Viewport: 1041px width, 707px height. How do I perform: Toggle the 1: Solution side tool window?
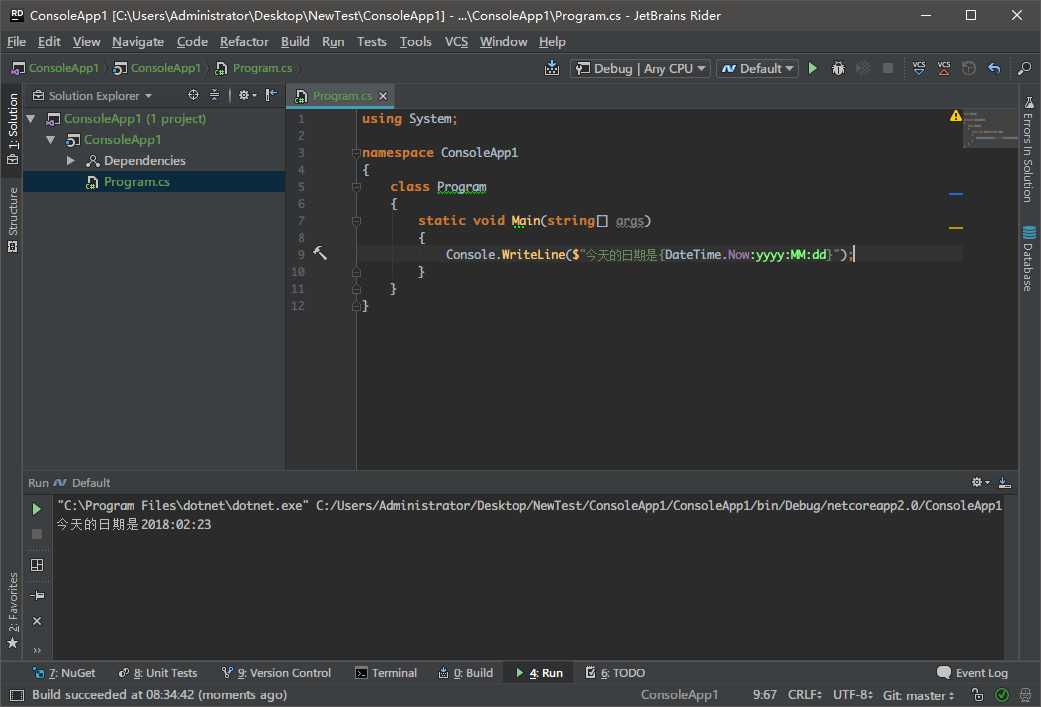(12, 128)
